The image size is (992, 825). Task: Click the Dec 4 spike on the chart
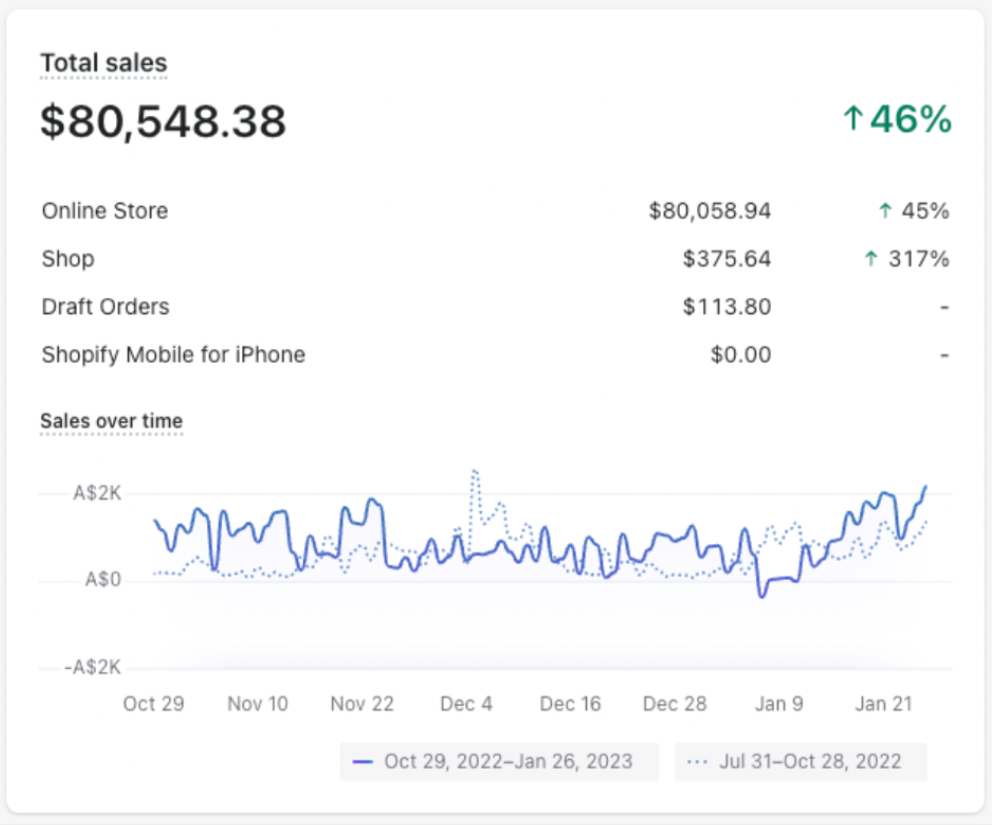point(474,470)
